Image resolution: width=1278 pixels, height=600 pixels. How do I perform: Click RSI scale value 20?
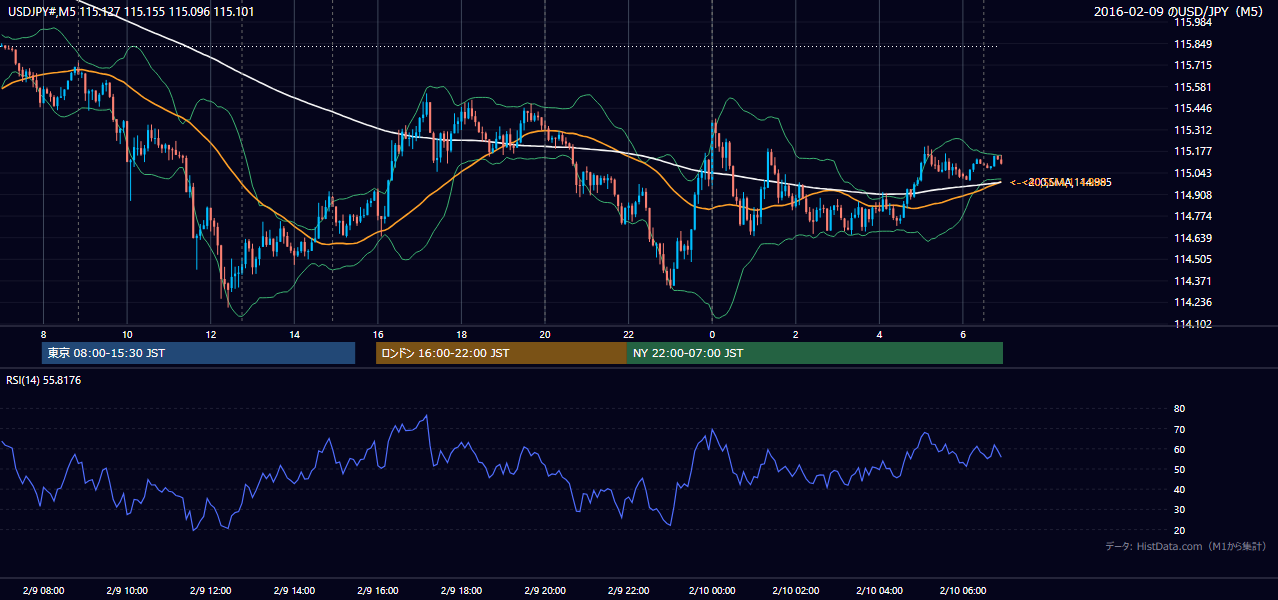click(1179, 530)
